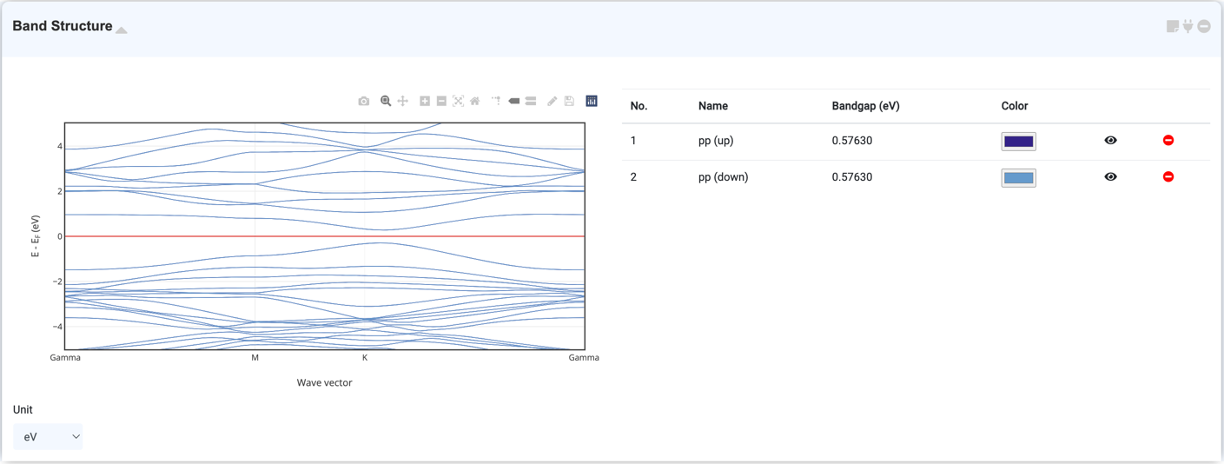
Task: Select the Zoom magnifier tool
Action: 386,101
